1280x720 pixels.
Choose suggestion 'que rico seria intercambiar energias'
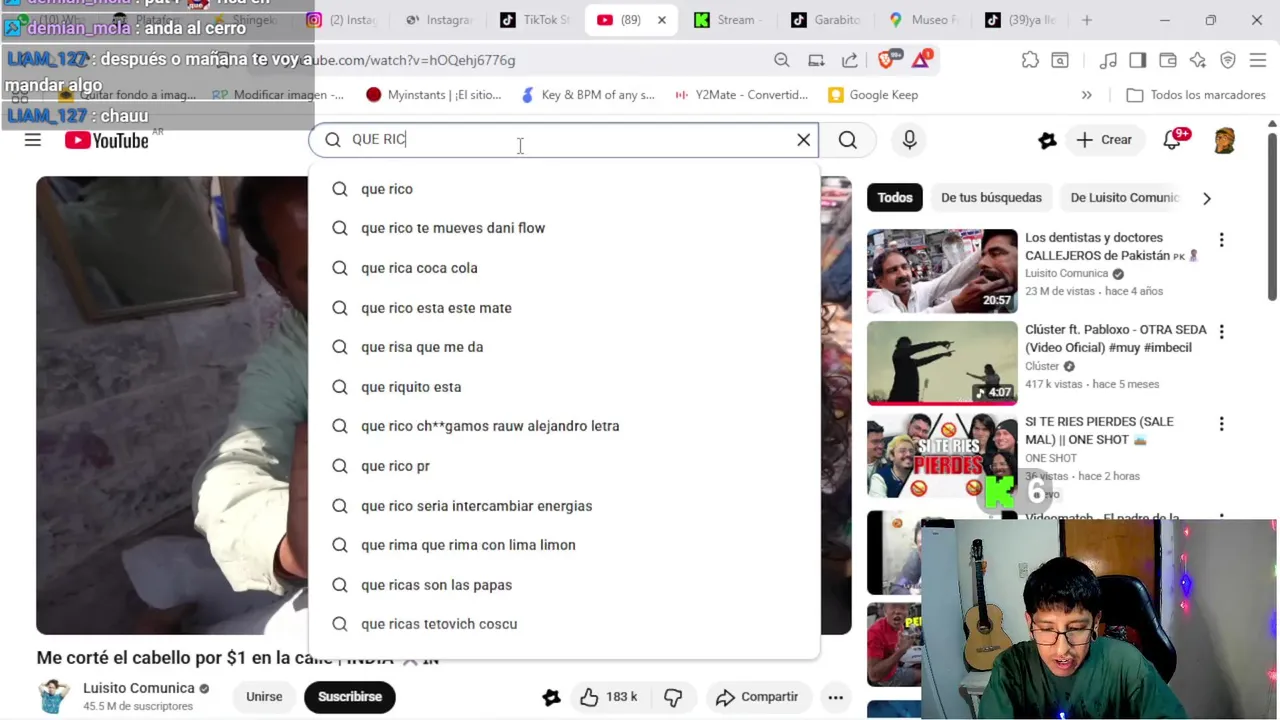point(565,506)
